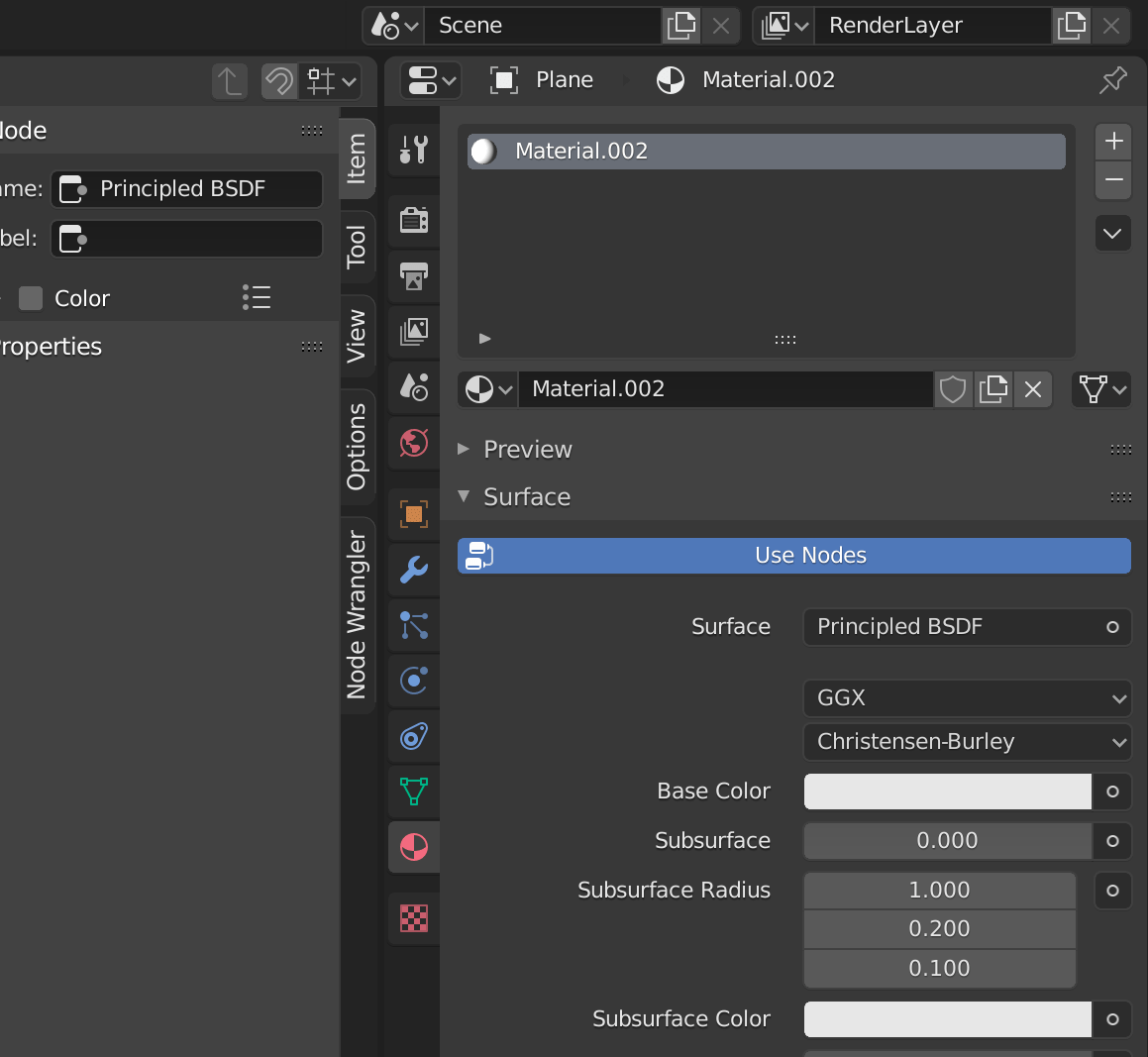Open the Christensen-Burley subsurface method dropdown
The image size is (1148, 1057).
(x=967, y=741)
